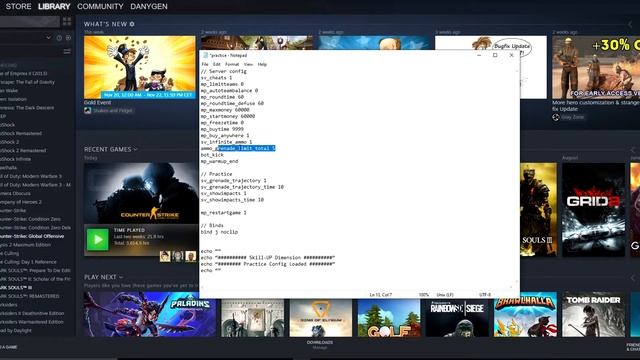Click the ready-to-play filter icon
Image resolution: width=640 pixels, height=360 pixels.
[69, 38]
